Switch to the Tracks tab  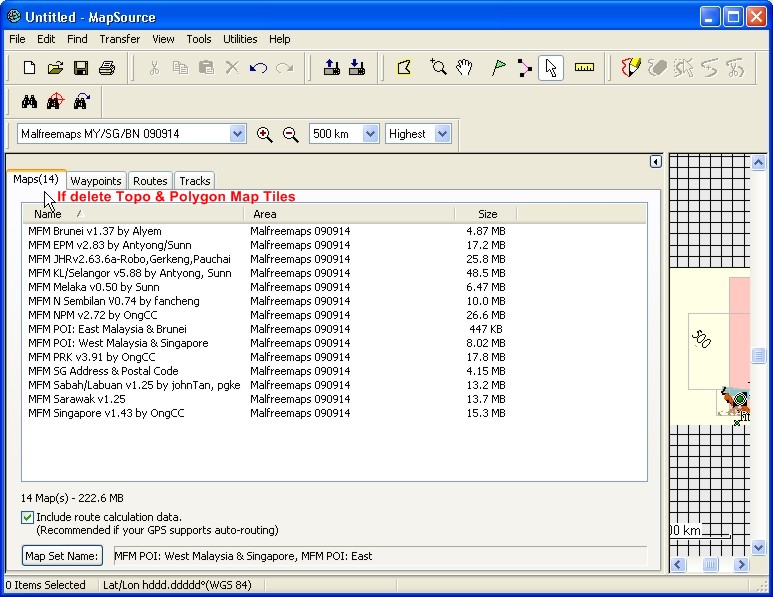click(195, 181)
